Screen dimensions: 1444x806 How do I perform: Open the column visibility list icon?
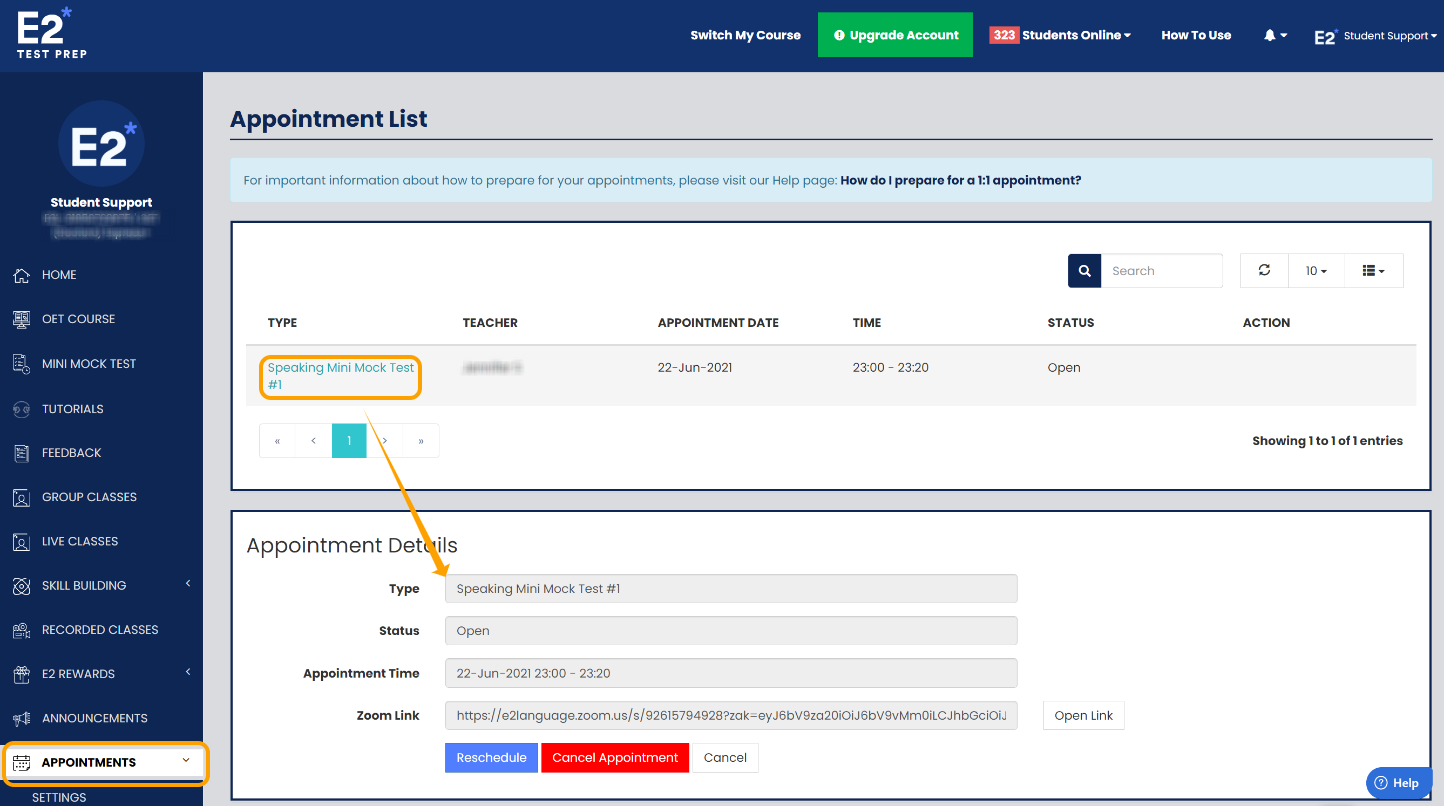1373,270
